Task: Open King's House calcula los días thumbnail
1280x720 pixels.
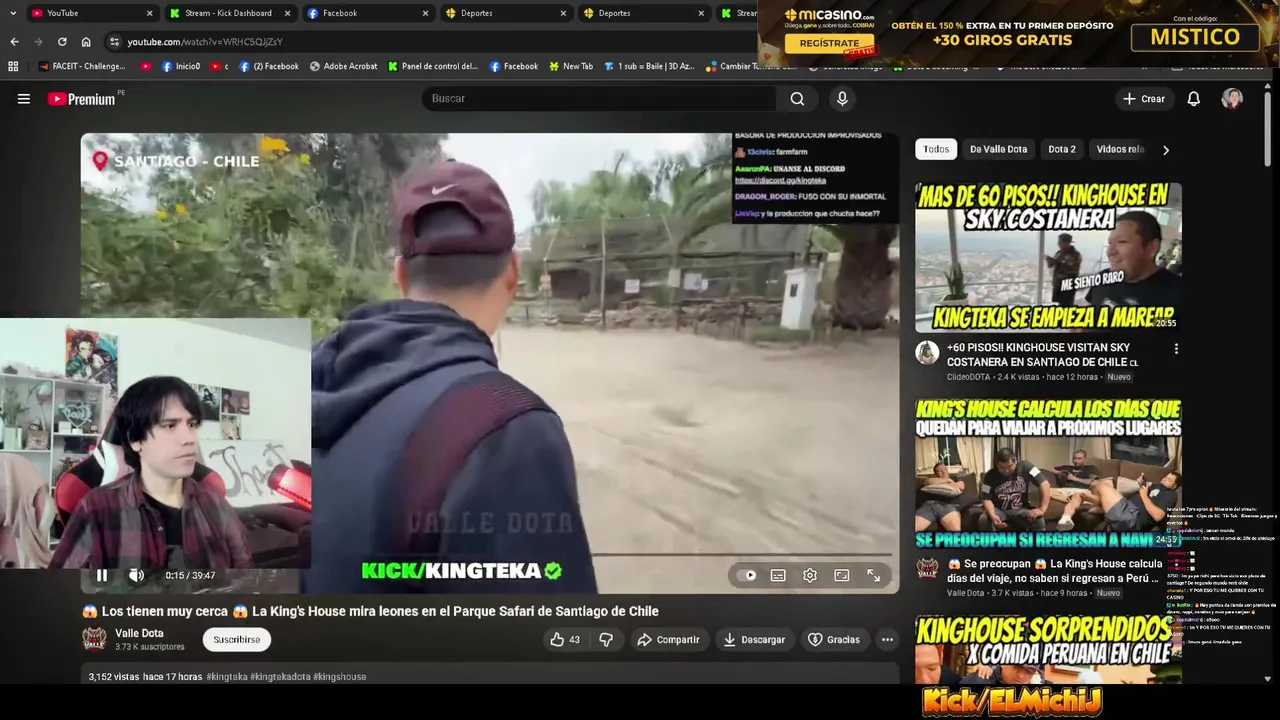Action: click(x=1048, y=473)
